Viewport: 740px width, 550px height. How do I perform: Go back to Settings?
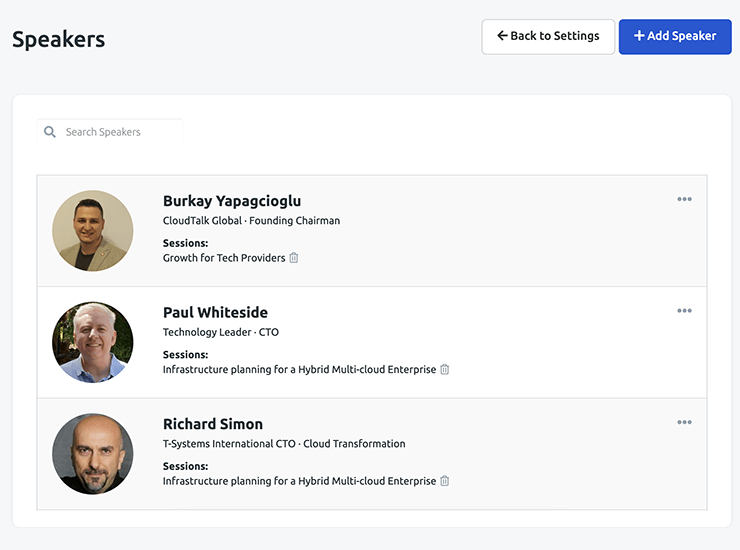[x=548, y=36]
